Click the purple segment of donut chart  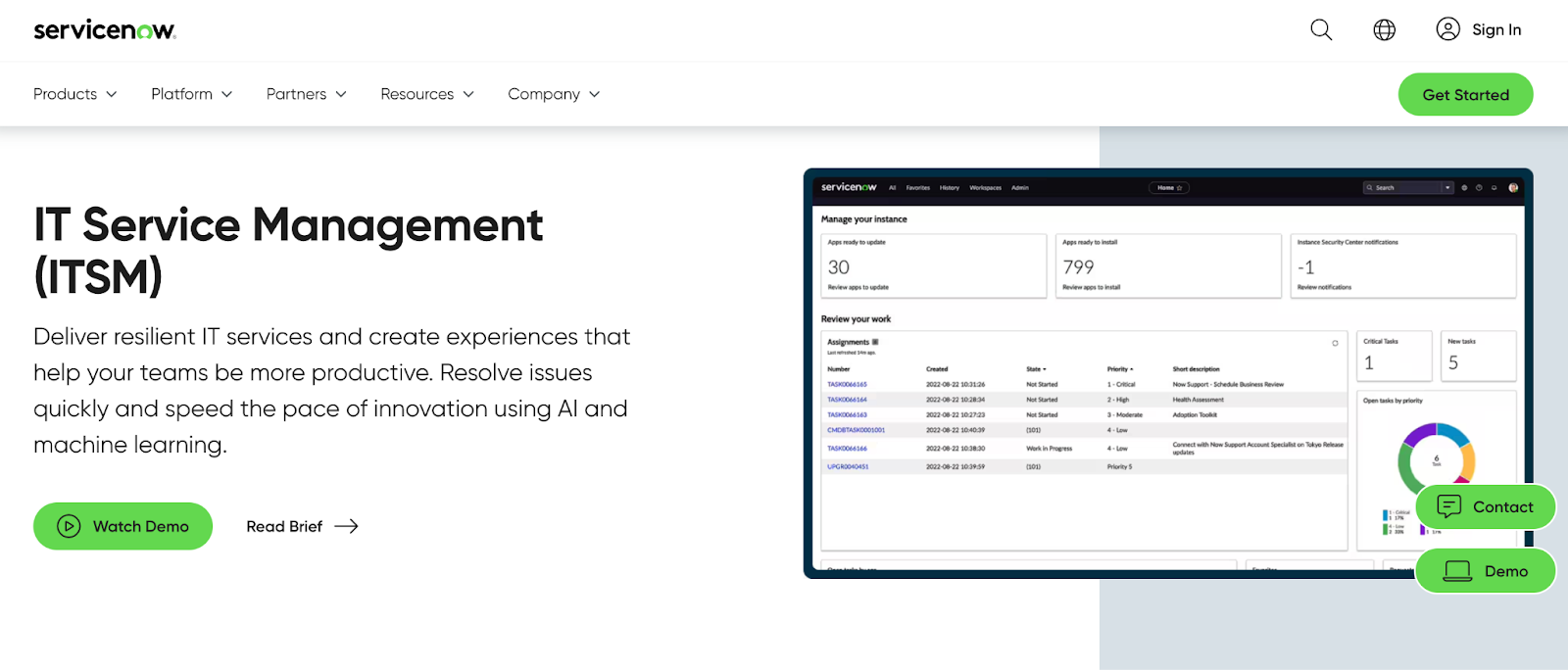(x=1419, y=432)
